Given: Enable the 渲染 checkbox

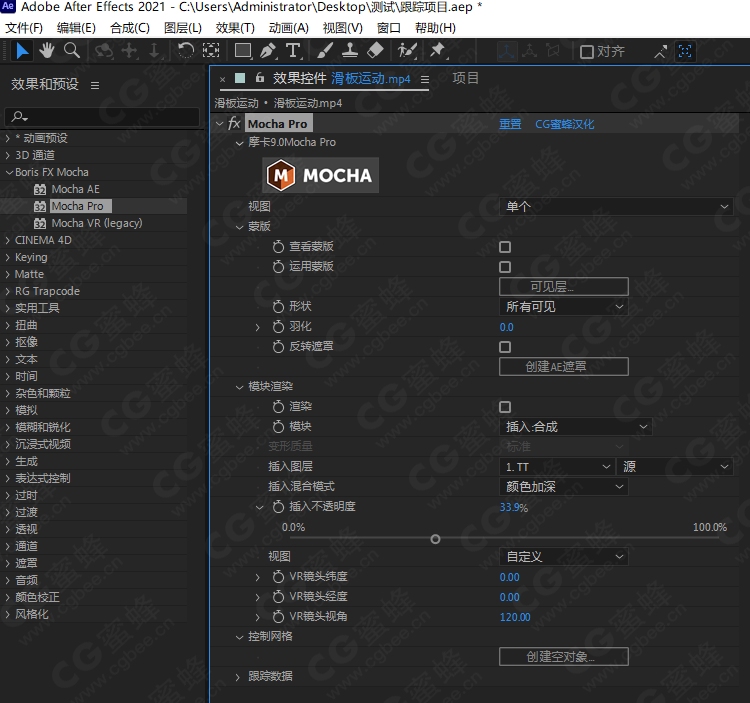Looking at the screenshot, I should 505,407.
